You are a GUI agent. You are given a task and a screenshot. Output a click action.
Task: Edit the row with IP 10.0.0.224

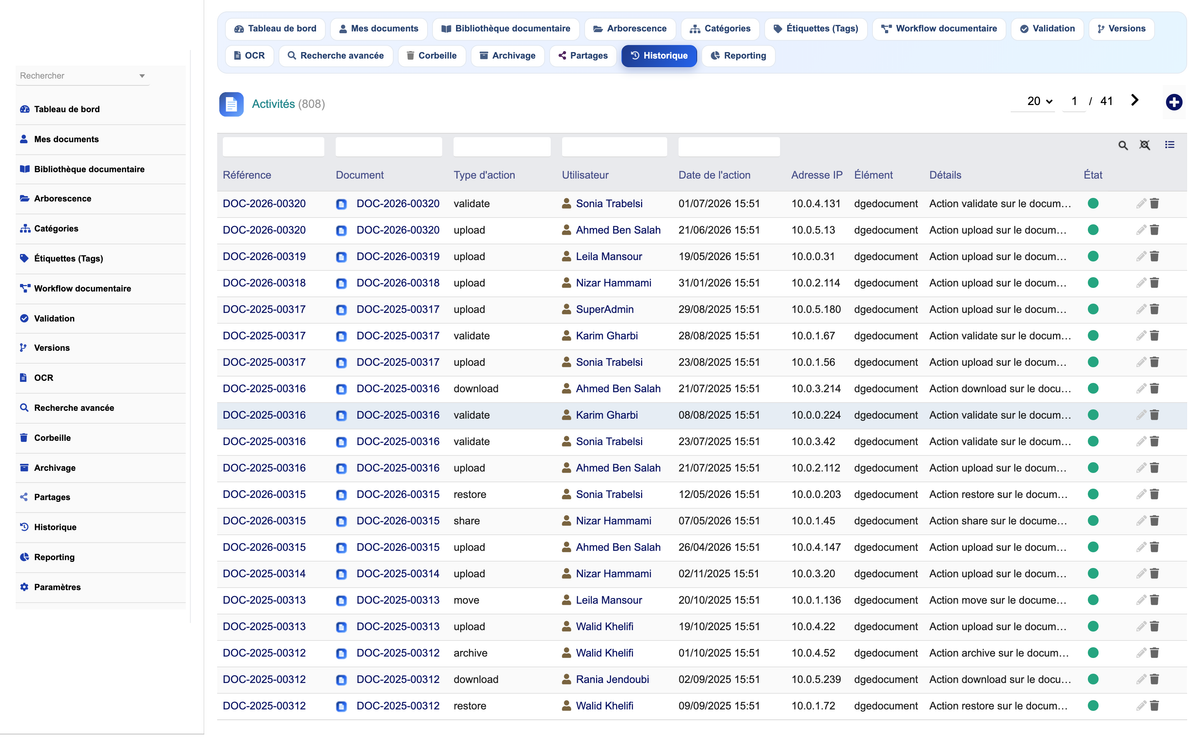(1141, 415)
